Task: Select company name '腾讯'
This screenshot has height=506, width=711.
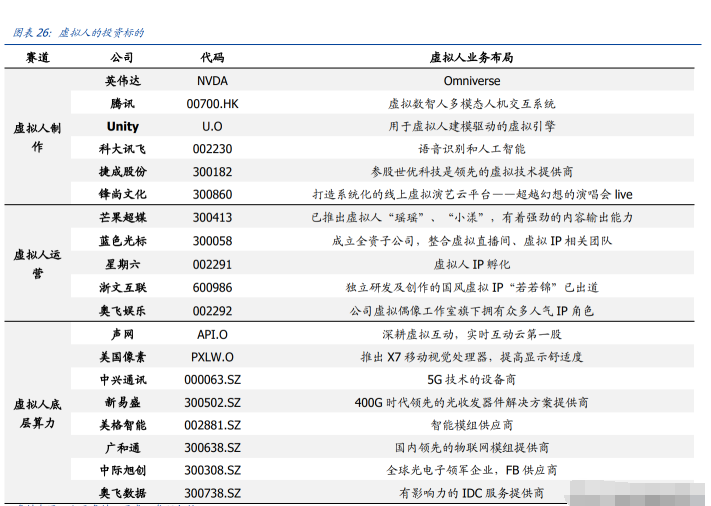Action: (122, 103)
